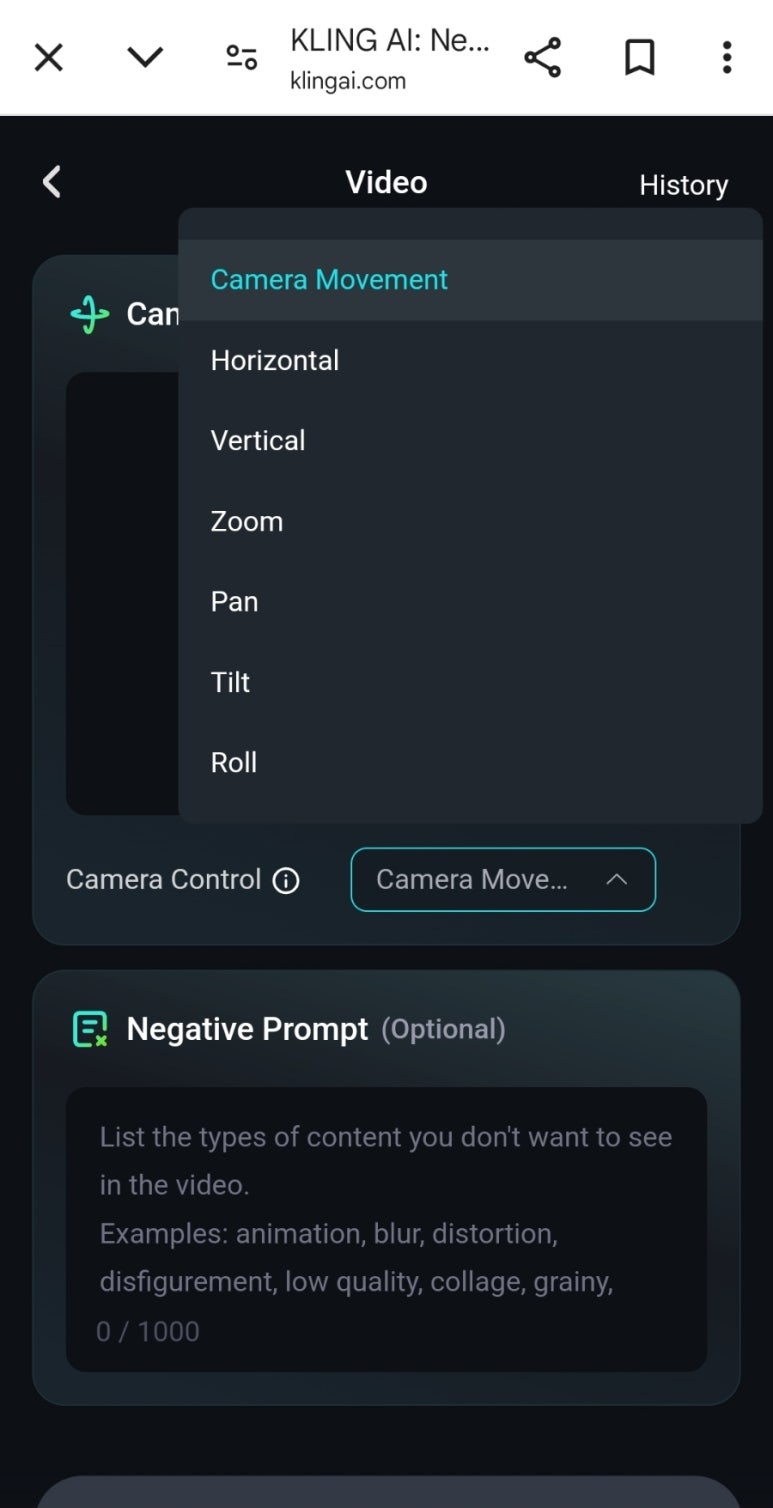Minimize the custom tab with the down chevron

tap(145, 57)
